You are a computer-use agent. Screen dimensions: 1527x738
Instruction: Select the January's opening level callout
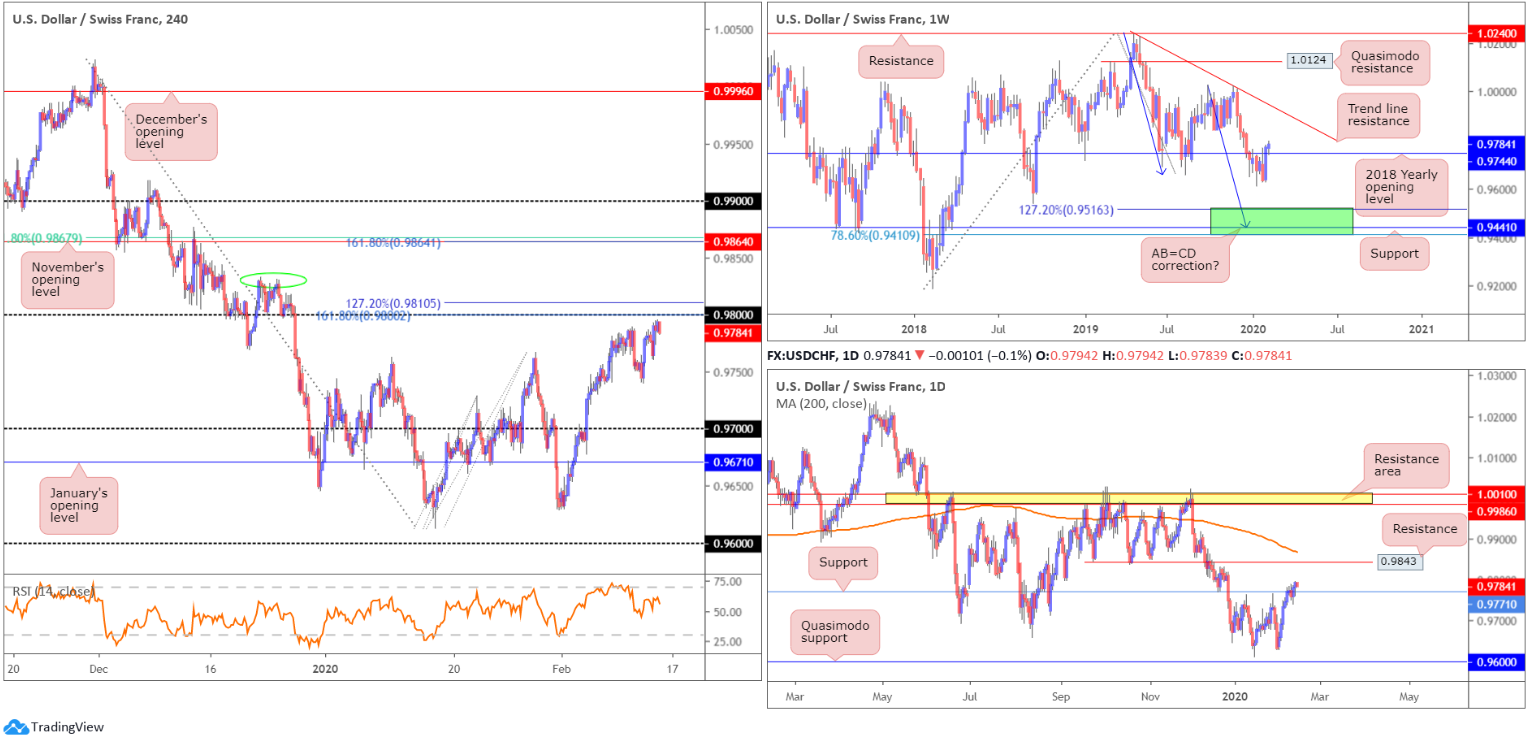click(79, 505)
